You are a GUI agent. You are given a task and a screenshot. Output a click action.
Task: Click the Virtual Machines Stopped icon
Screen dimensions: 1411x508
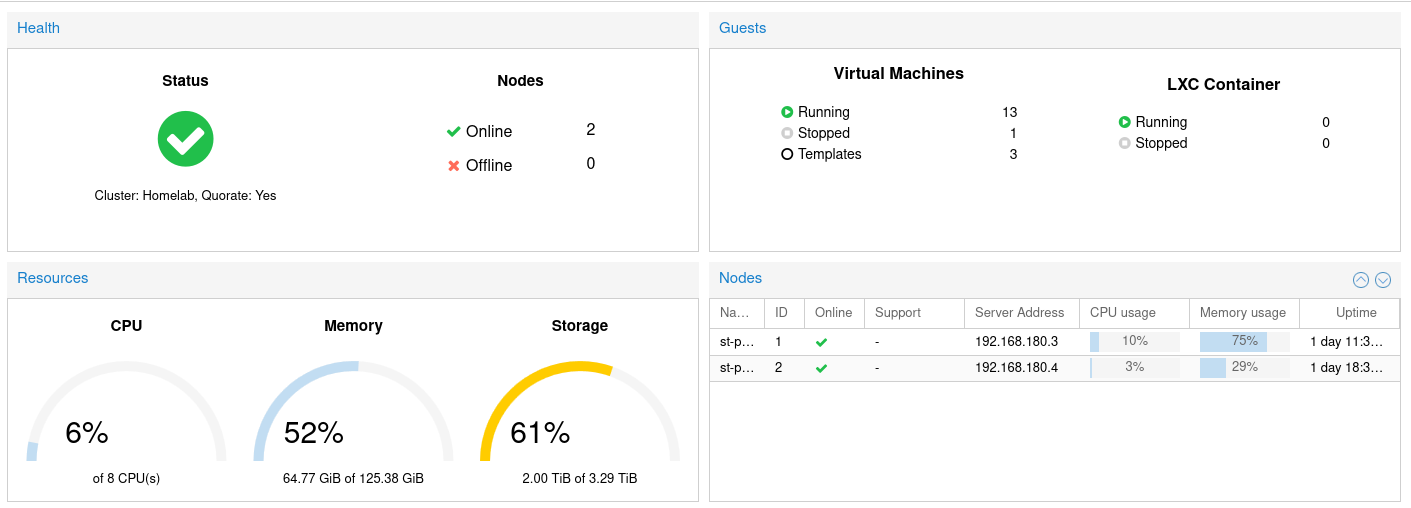787,133
